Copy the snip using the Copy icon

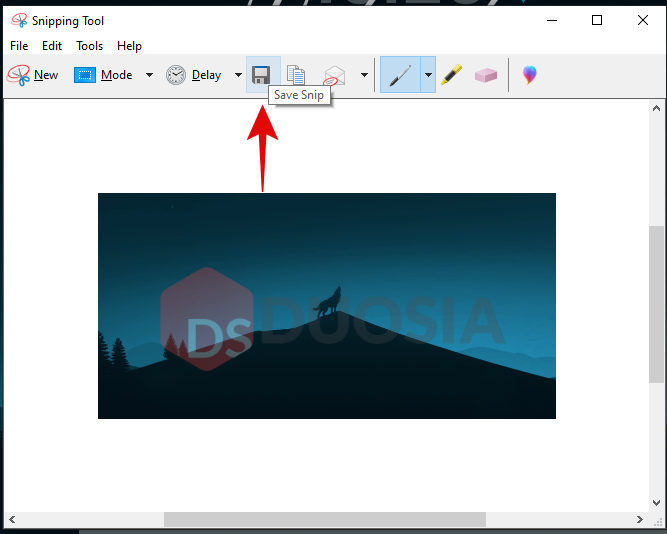296,75
